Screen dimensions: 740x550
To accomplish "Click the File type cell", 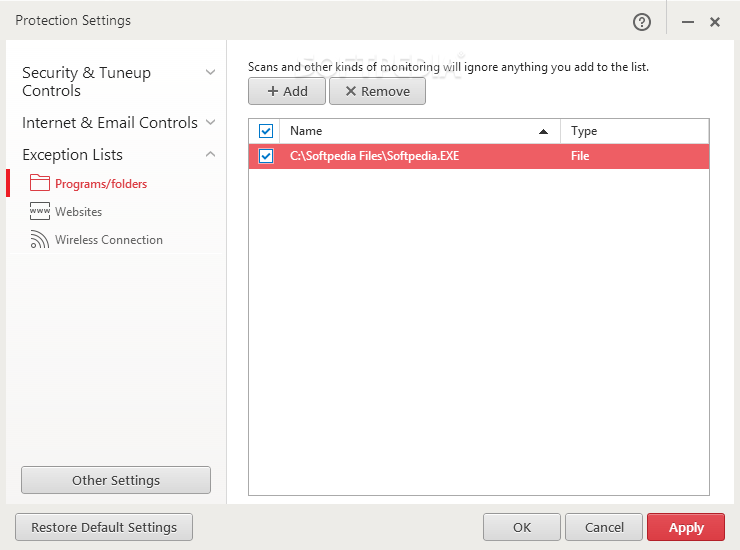I will click(x=580, y=156).
